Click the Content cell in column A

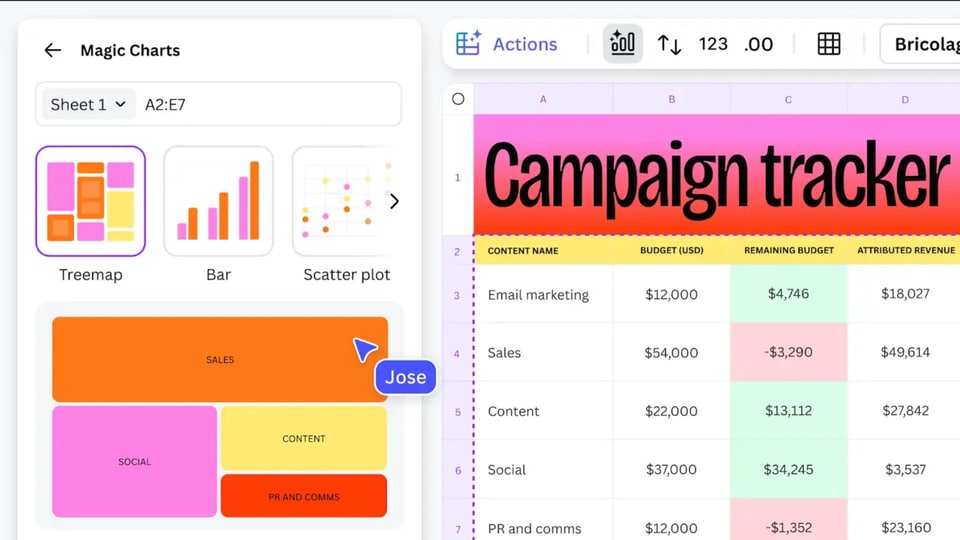click(x=543, y=411)
